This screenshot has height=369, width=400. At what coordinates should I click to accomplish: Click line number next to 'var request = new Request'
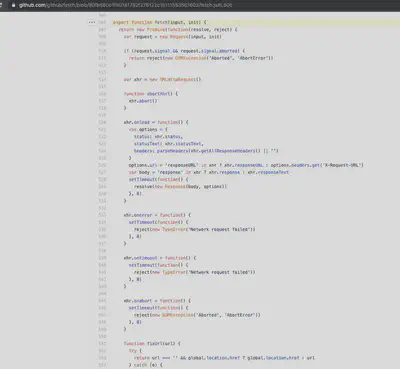coord(102,37)
